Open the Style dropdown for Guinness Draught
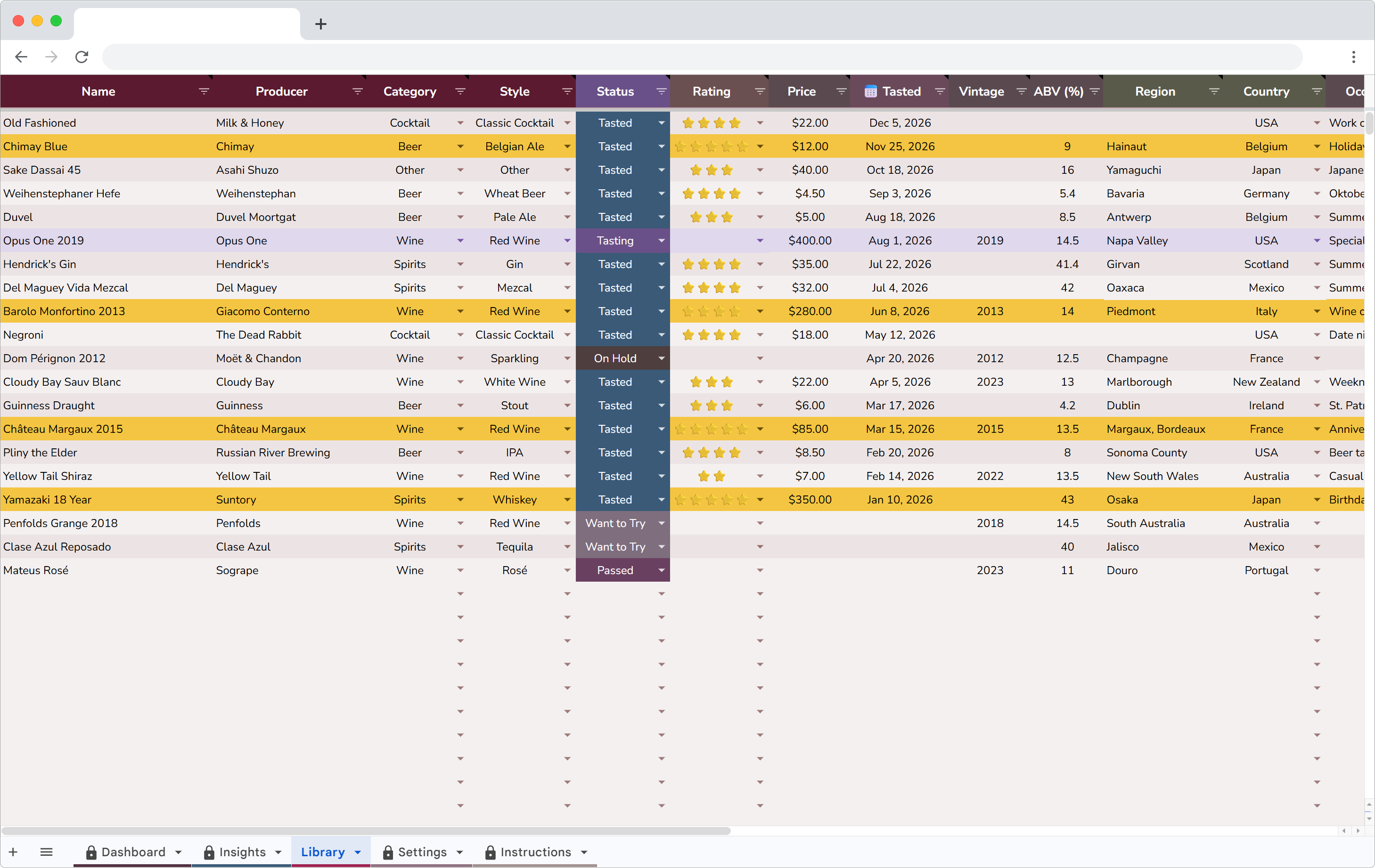 pyautogui.click(x=567, y=406)
